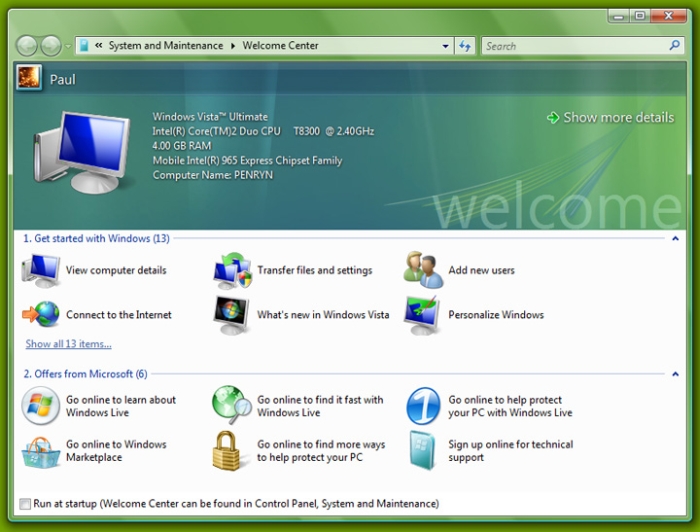This screenshot has height=532, width=700.
Task: Go back with the Back button
Action: tap(26, 46)
